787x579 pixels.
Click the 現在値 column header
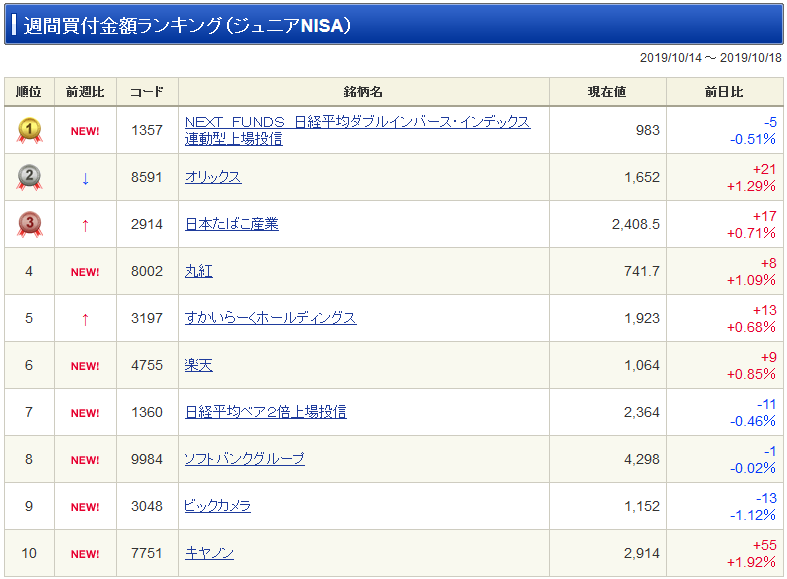pyautogui.click(x=607, y=92)
